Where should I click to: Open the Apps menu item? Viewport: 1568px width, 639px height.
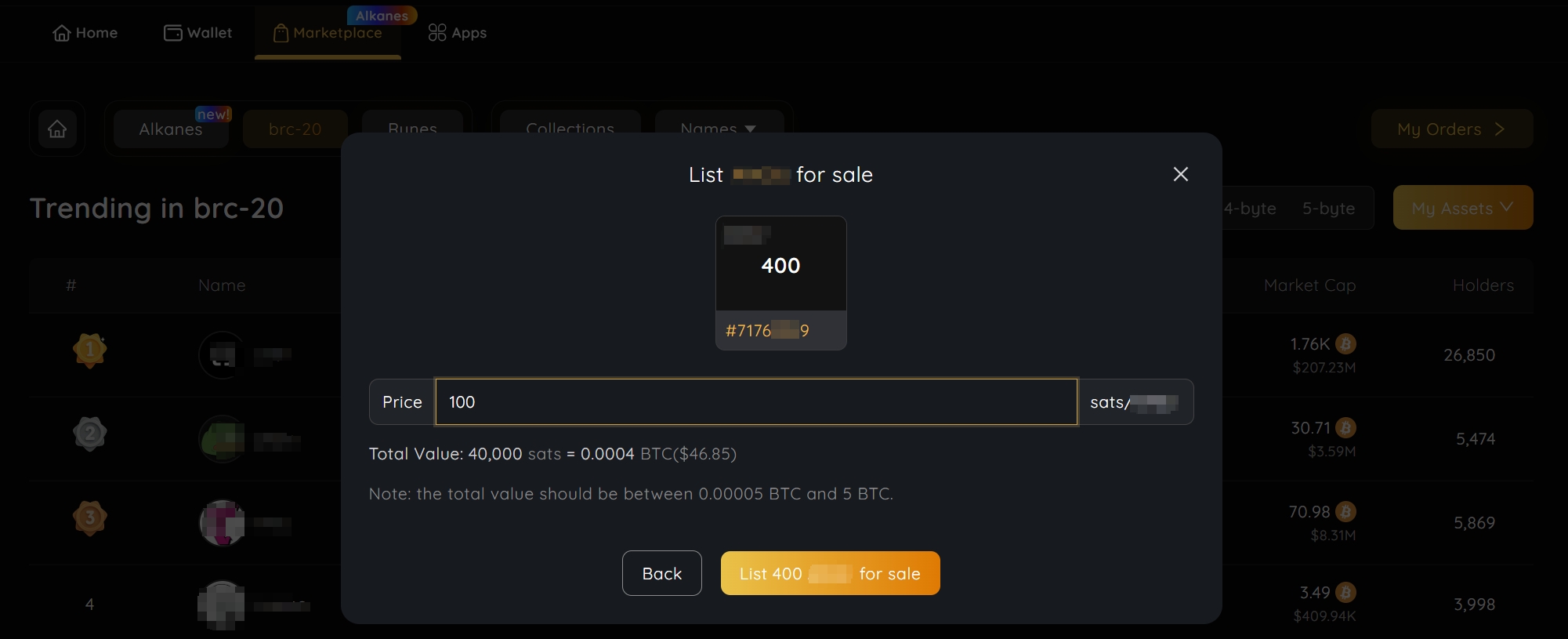(458, 33)
